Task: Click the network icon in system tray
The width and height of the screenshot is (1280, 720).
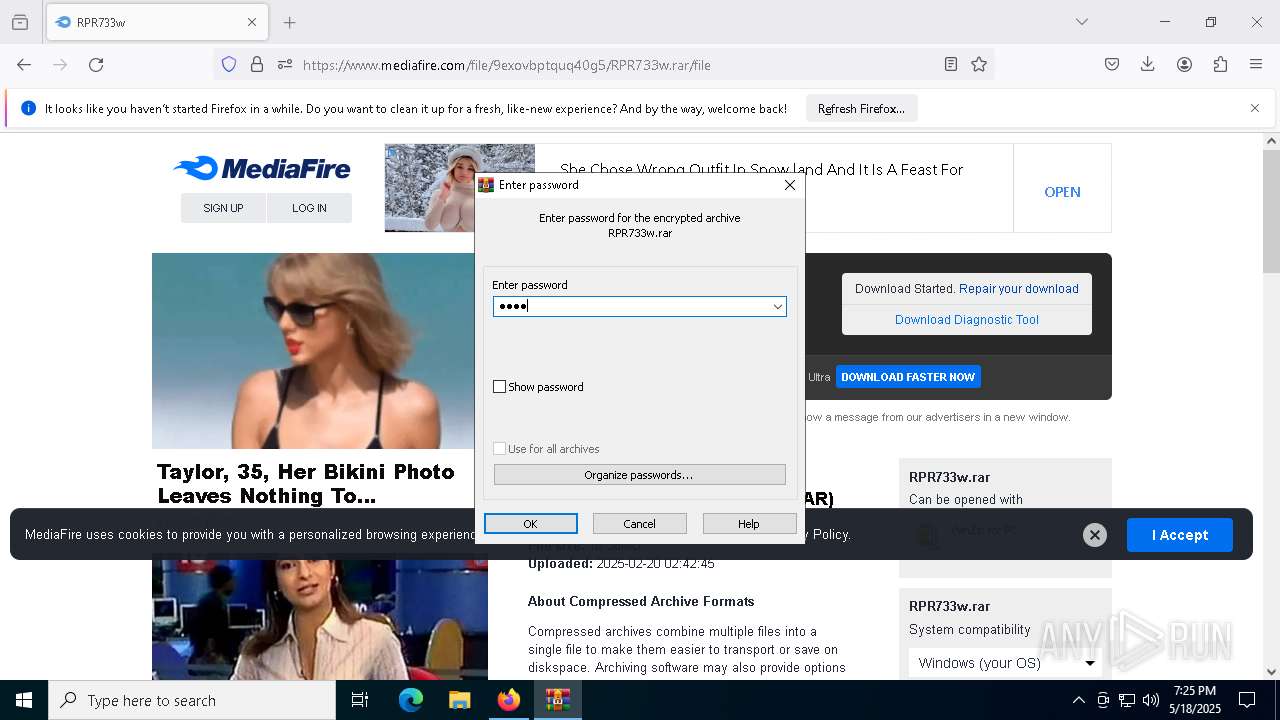Action: click(1127, 700)
